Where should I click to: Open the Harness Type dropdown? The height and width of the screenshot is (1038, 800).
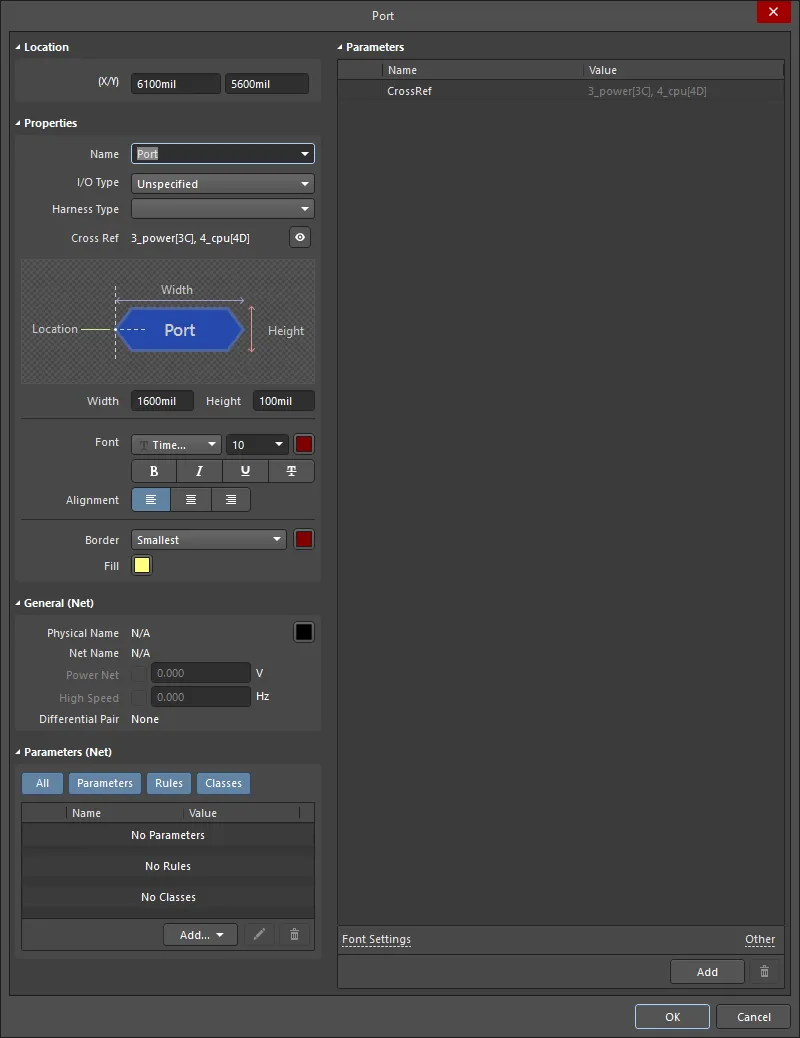(x=223, y=209)
